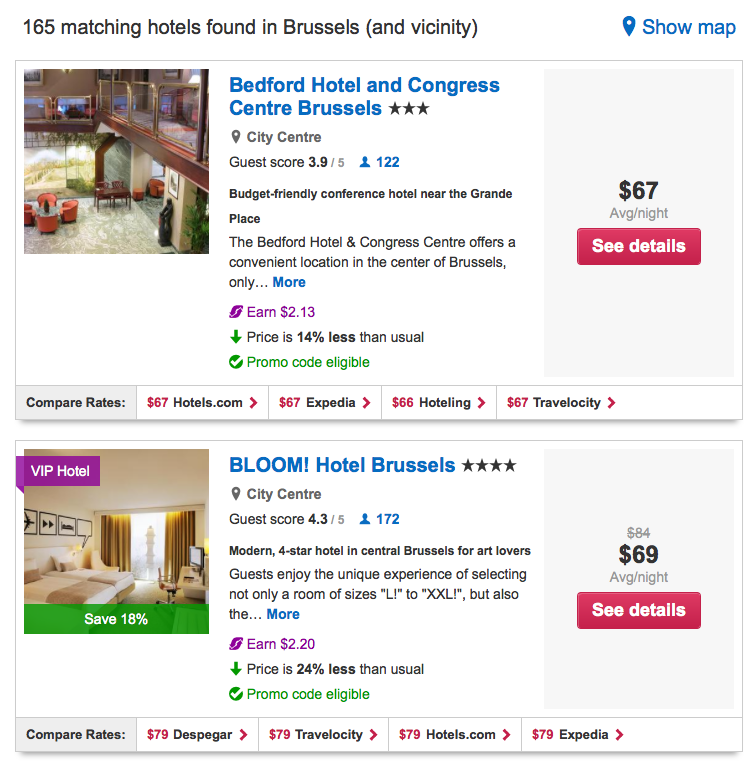Click reviewer person icon next to 122
Screen dimensions: 756x766
tap(365, 162)
